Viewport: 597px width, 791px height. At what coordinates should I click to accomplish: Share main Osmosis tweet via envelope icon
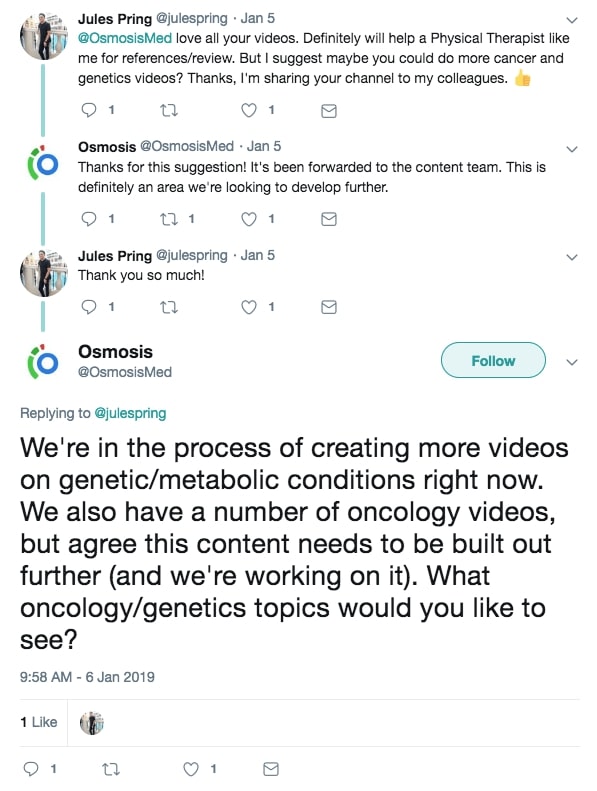coord(271,769)
